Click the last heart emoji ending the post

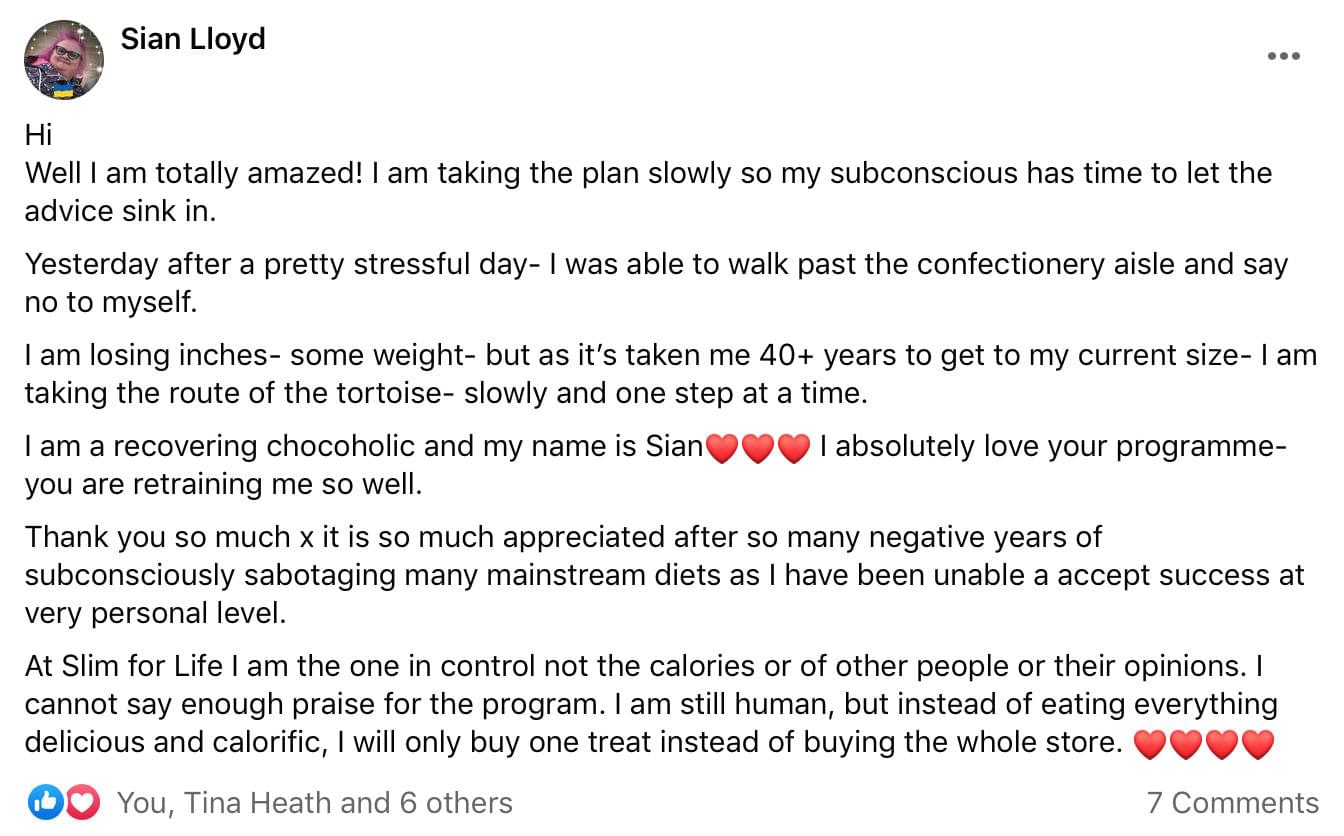click(1258, 744)
